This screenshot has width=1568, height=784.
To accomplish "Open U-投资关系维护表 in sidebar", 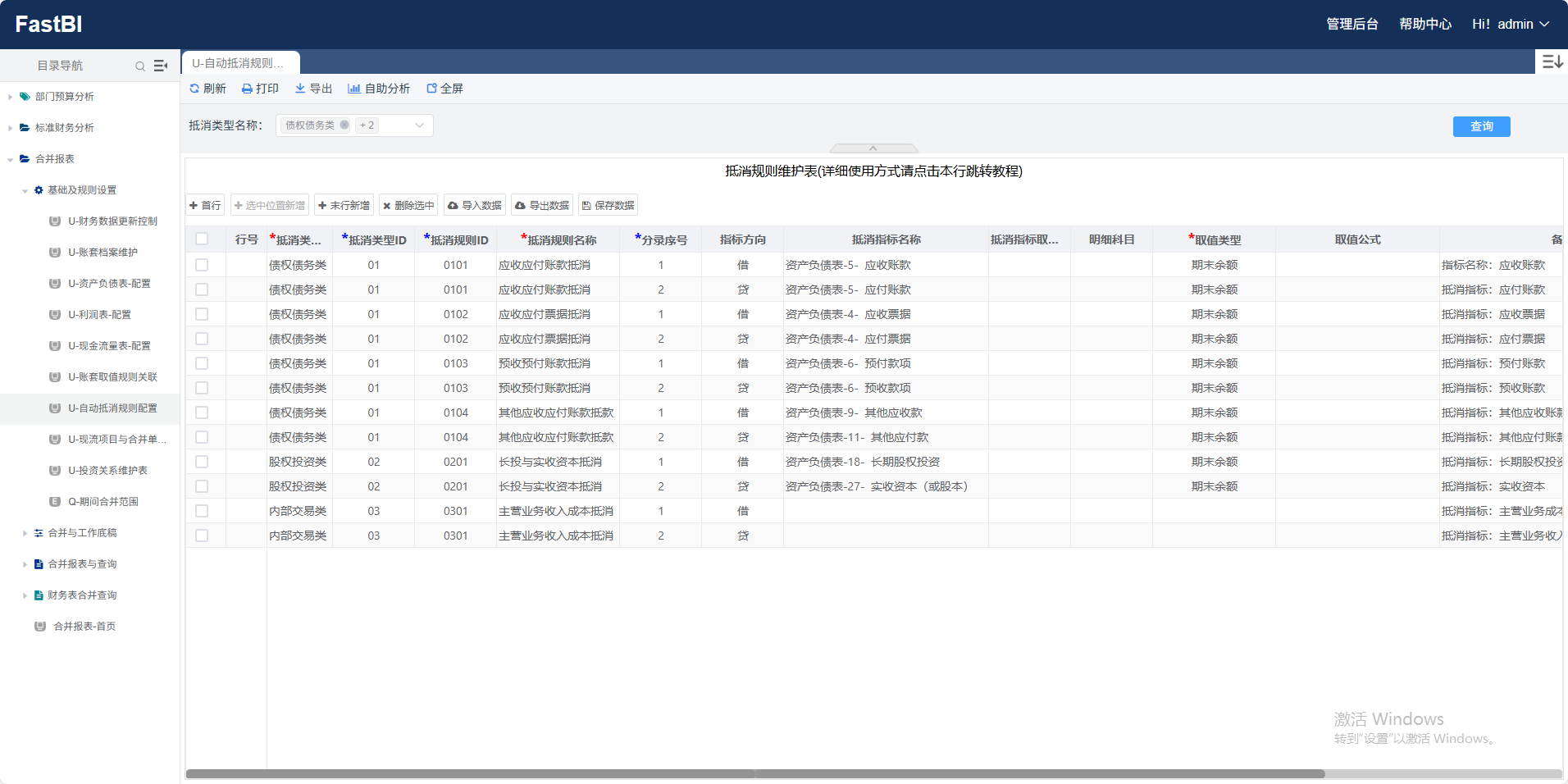I will point(107,471).
